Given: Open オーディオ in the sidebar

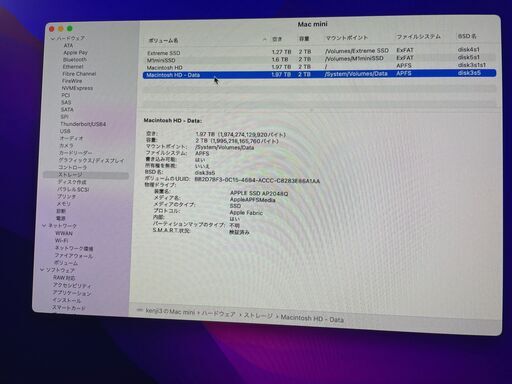Looking at the screenshot, I should point(71,138).
